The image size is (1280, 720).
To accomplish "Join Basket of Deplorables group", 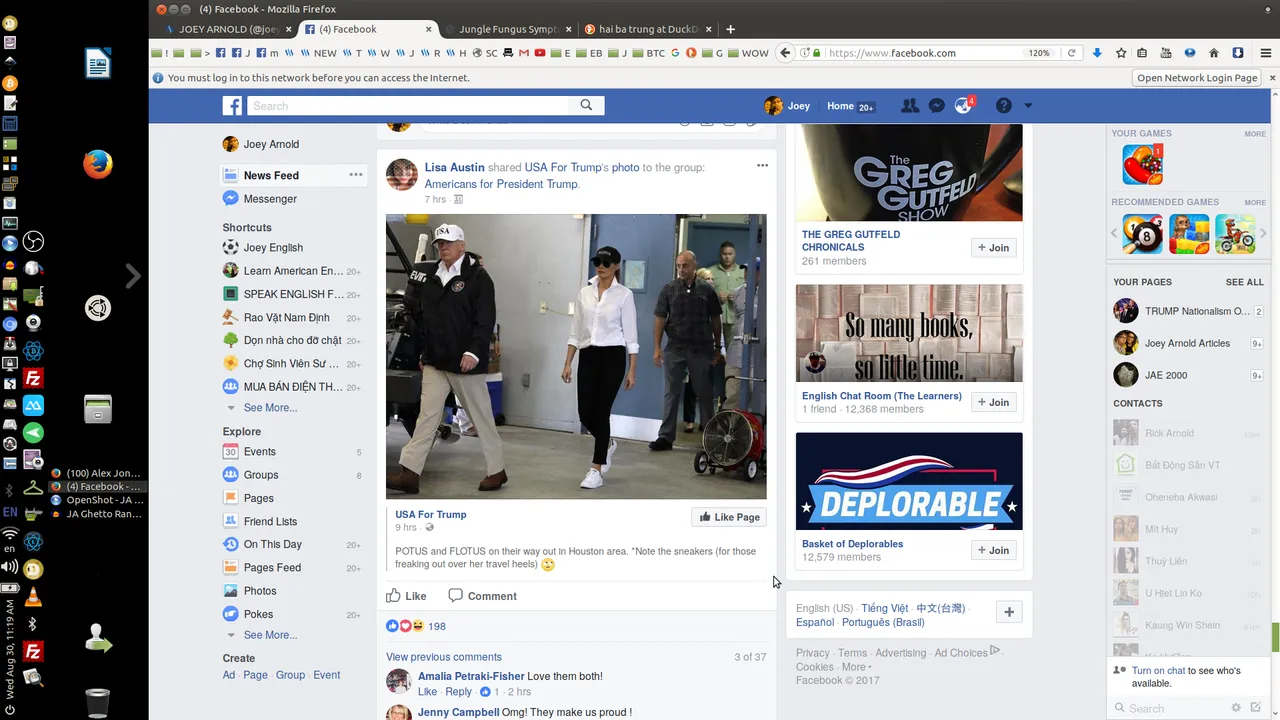I will tap(993, 550).
